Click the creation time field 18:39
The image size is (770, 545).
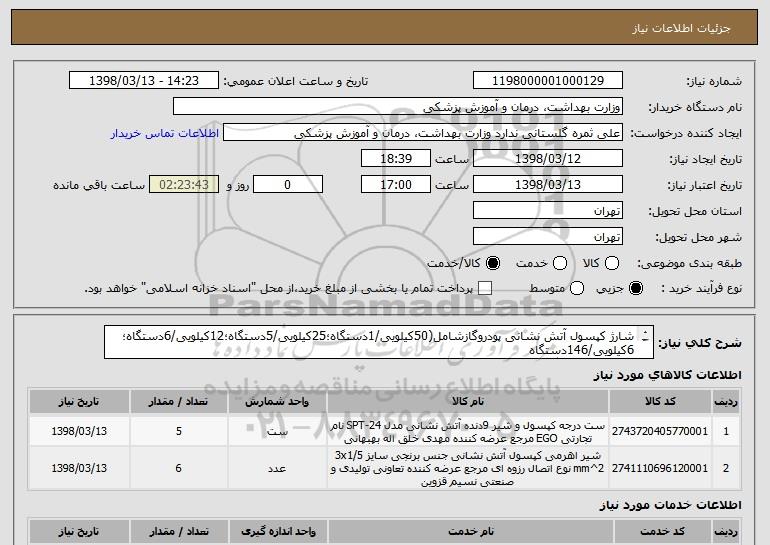[396, 159]
